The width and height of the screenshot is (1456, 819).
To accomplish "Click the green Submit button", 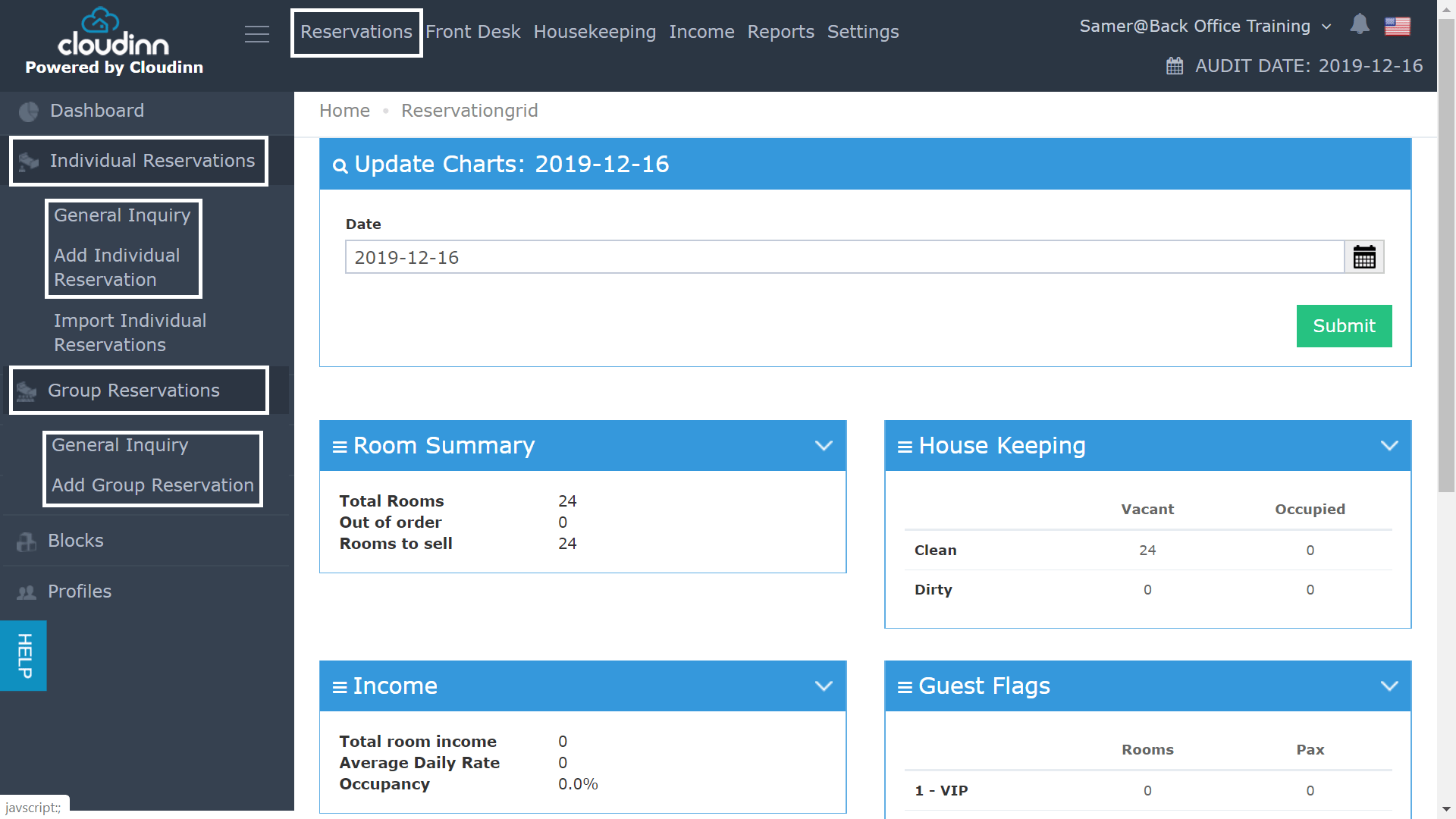I will click(x=1344, y=326).
